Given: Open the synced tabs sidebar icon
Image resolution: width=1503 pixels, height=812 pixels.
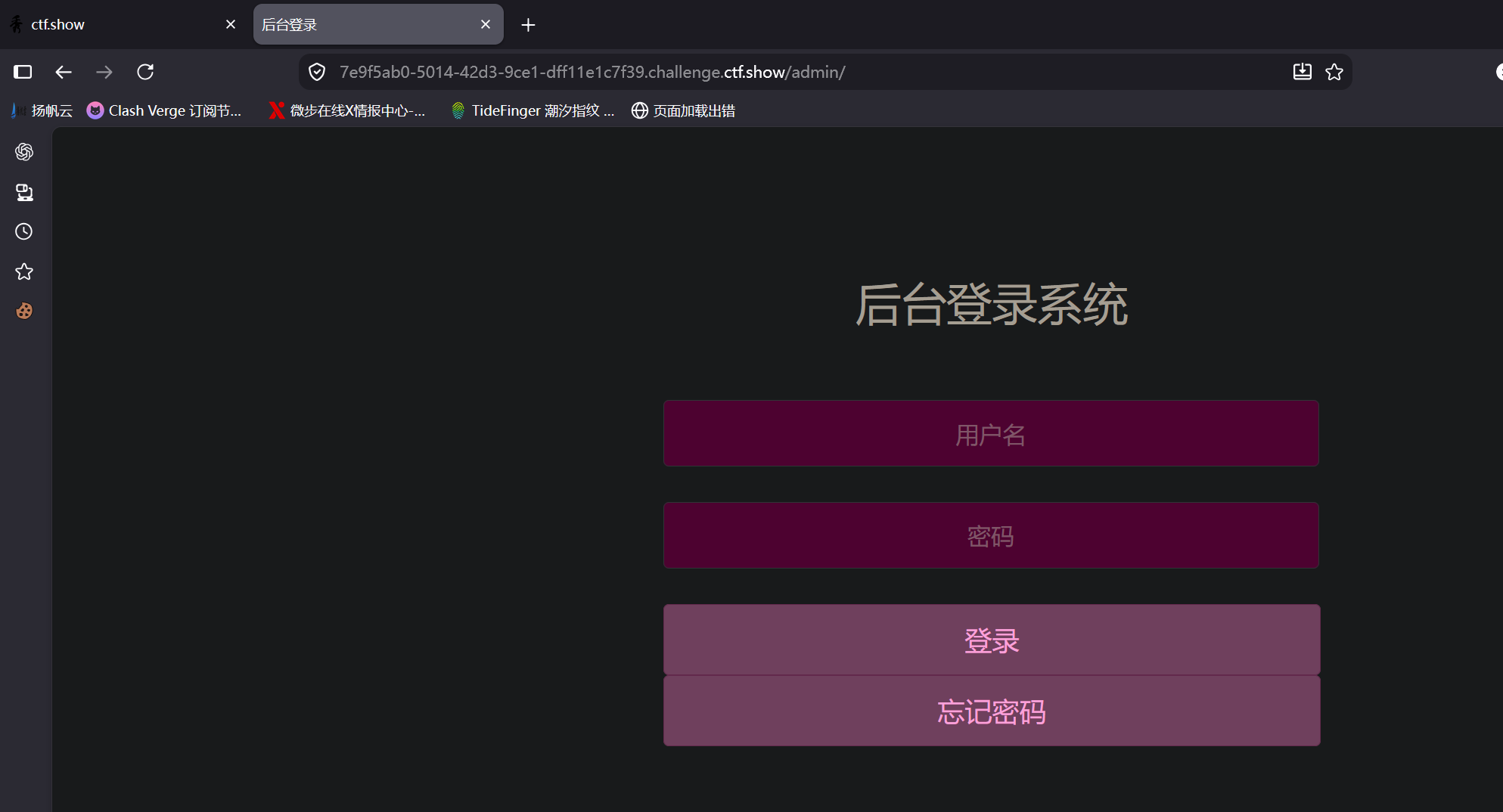Looking at the screenshot, I should pyautogui.click(x=24, y=192).
